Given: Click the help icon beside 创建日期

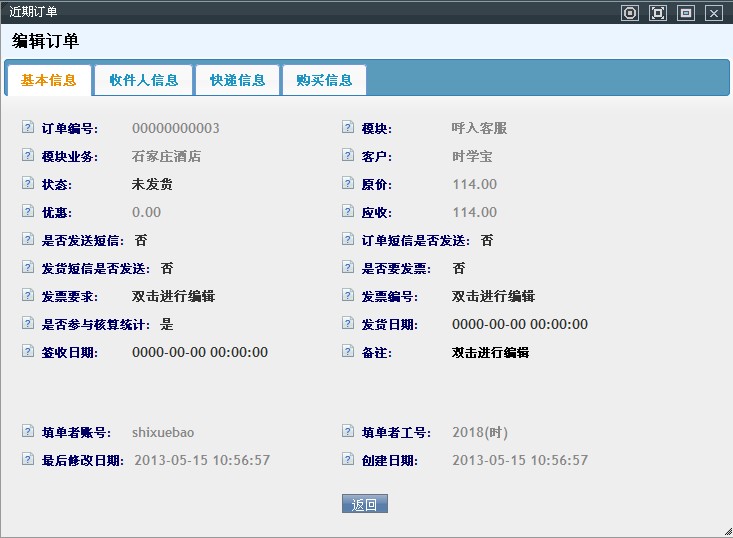Looking at the screenshot, I should point(348,460).
